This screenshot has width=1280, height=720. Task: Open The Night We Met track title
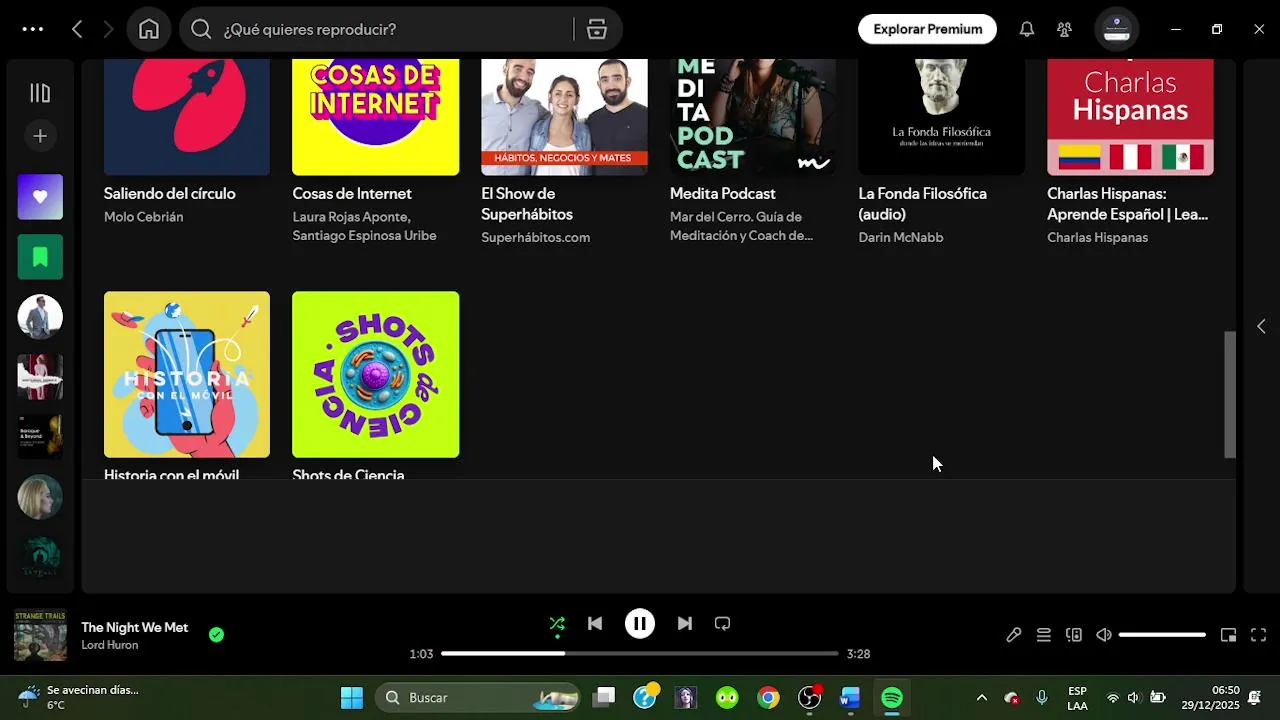pos(135,627)
